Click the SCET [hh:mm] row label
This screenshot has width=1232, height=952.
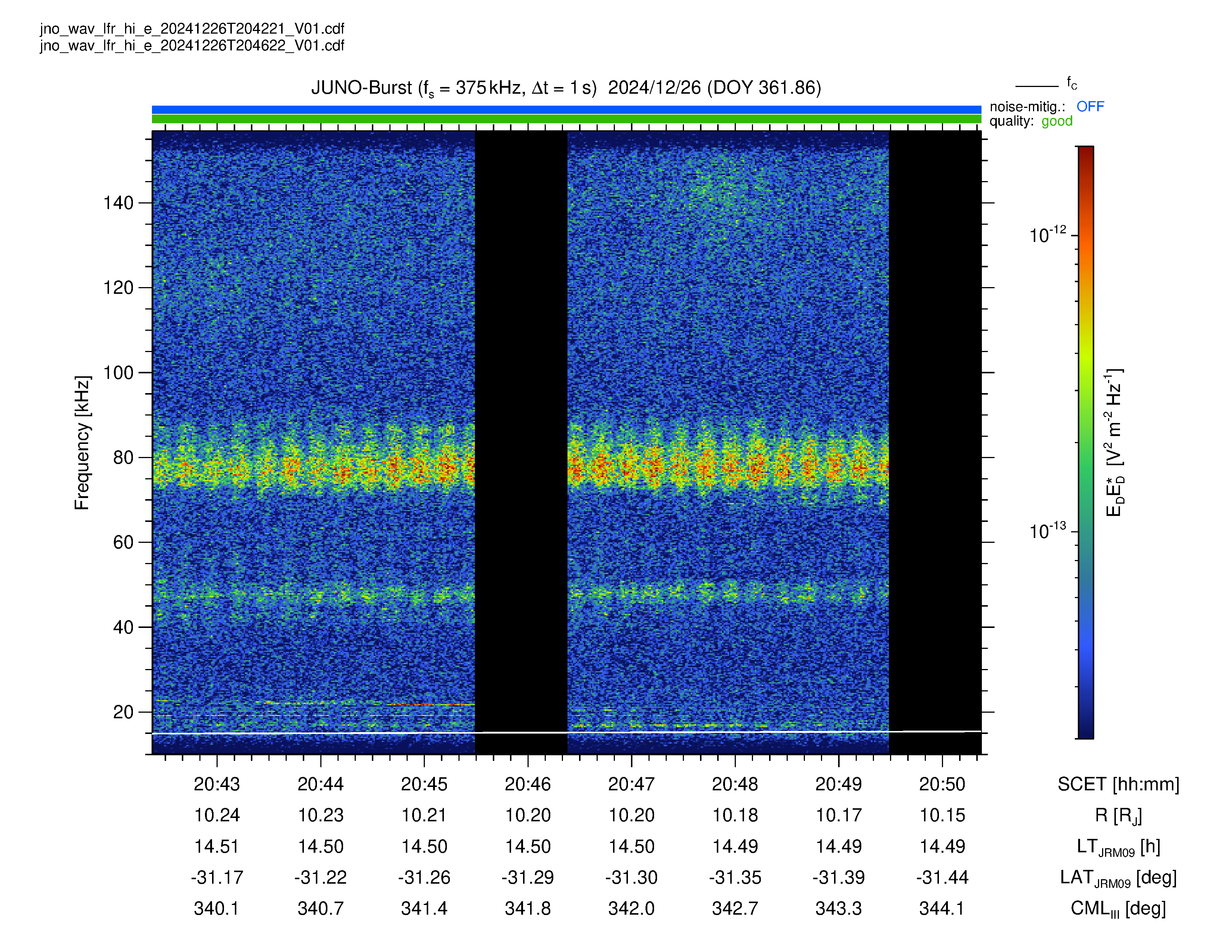click(x=1118, y=784)
